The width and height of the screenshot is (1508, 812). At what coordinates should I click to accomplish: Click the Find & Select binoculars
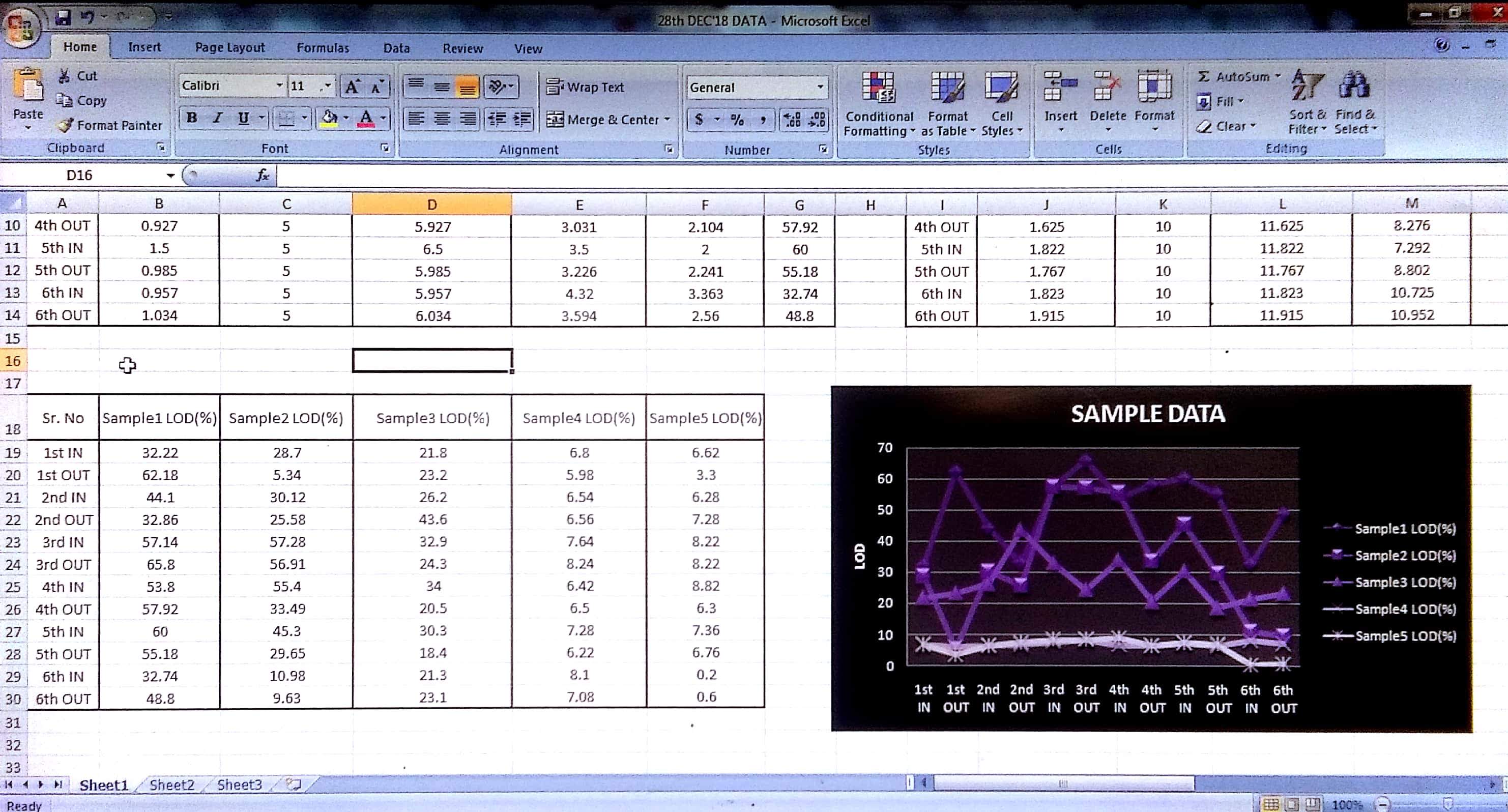(x=1353, y=86)
